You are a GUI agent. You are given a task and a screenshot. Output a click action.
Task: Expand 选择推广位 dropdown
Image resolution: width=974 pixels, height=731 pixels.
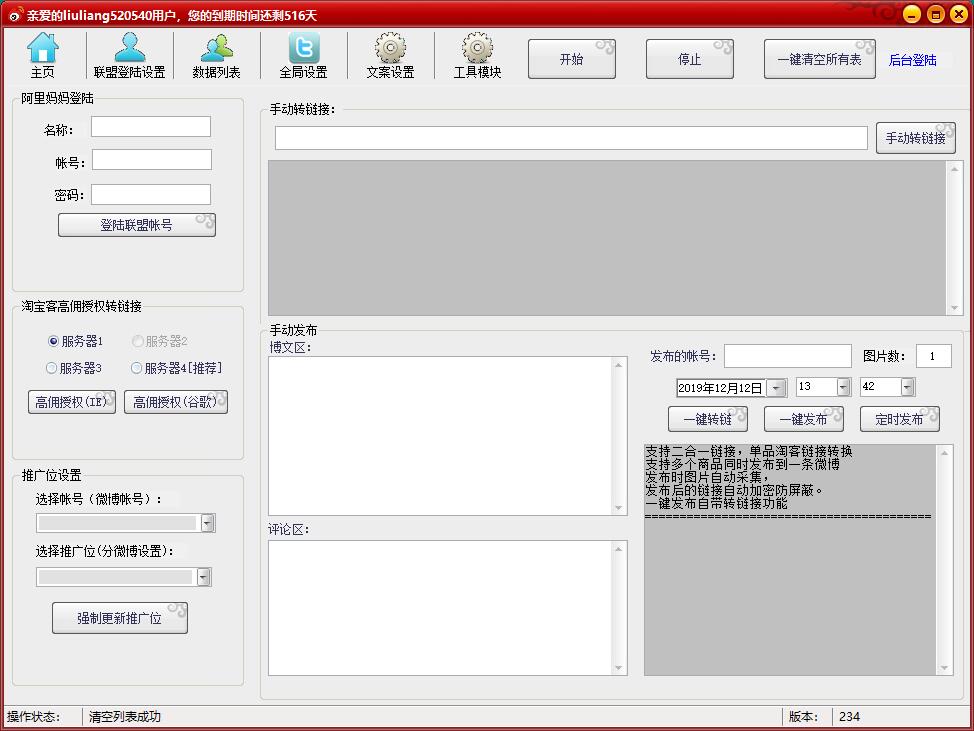click(x=204, y=577)
